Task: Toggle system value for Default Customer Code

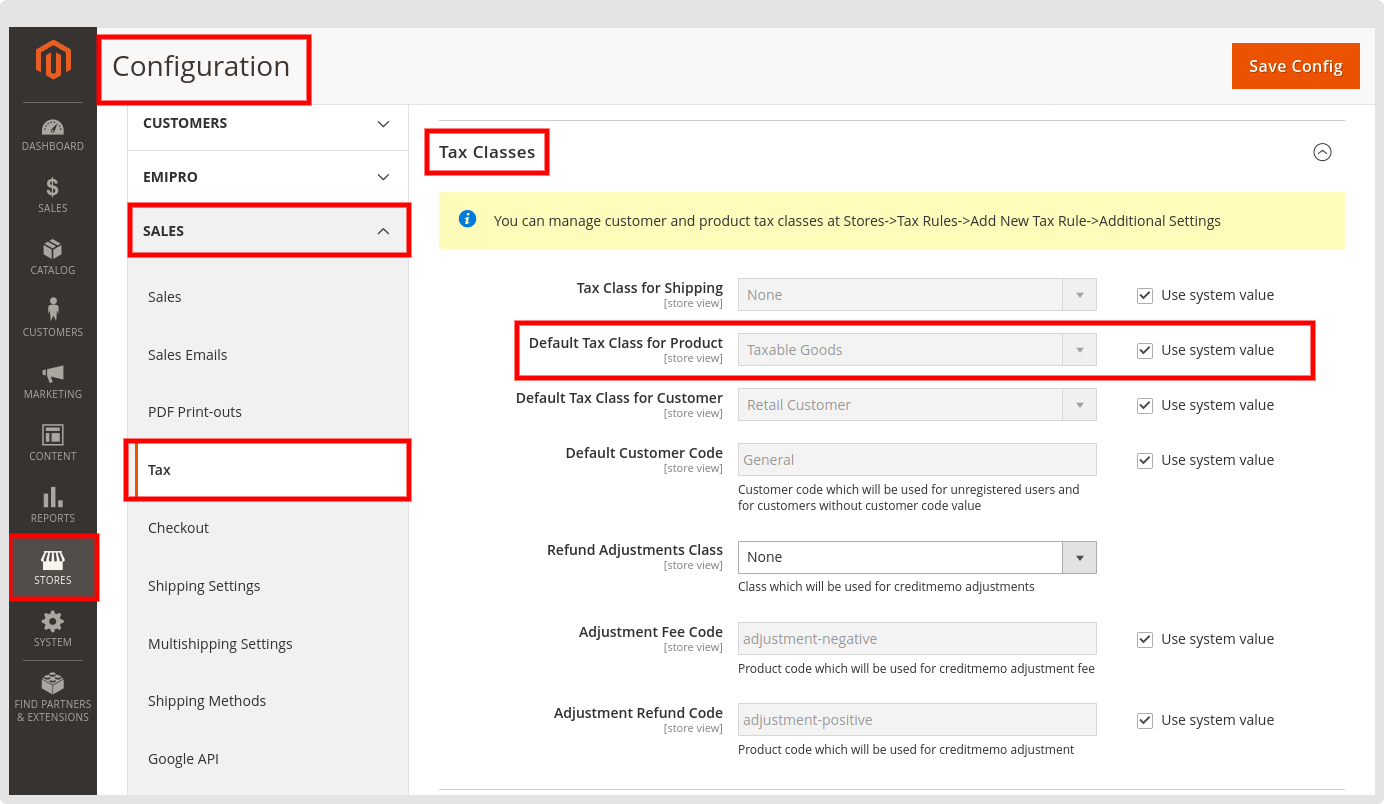Action: pyautogui.click(x=1145, y=460)
